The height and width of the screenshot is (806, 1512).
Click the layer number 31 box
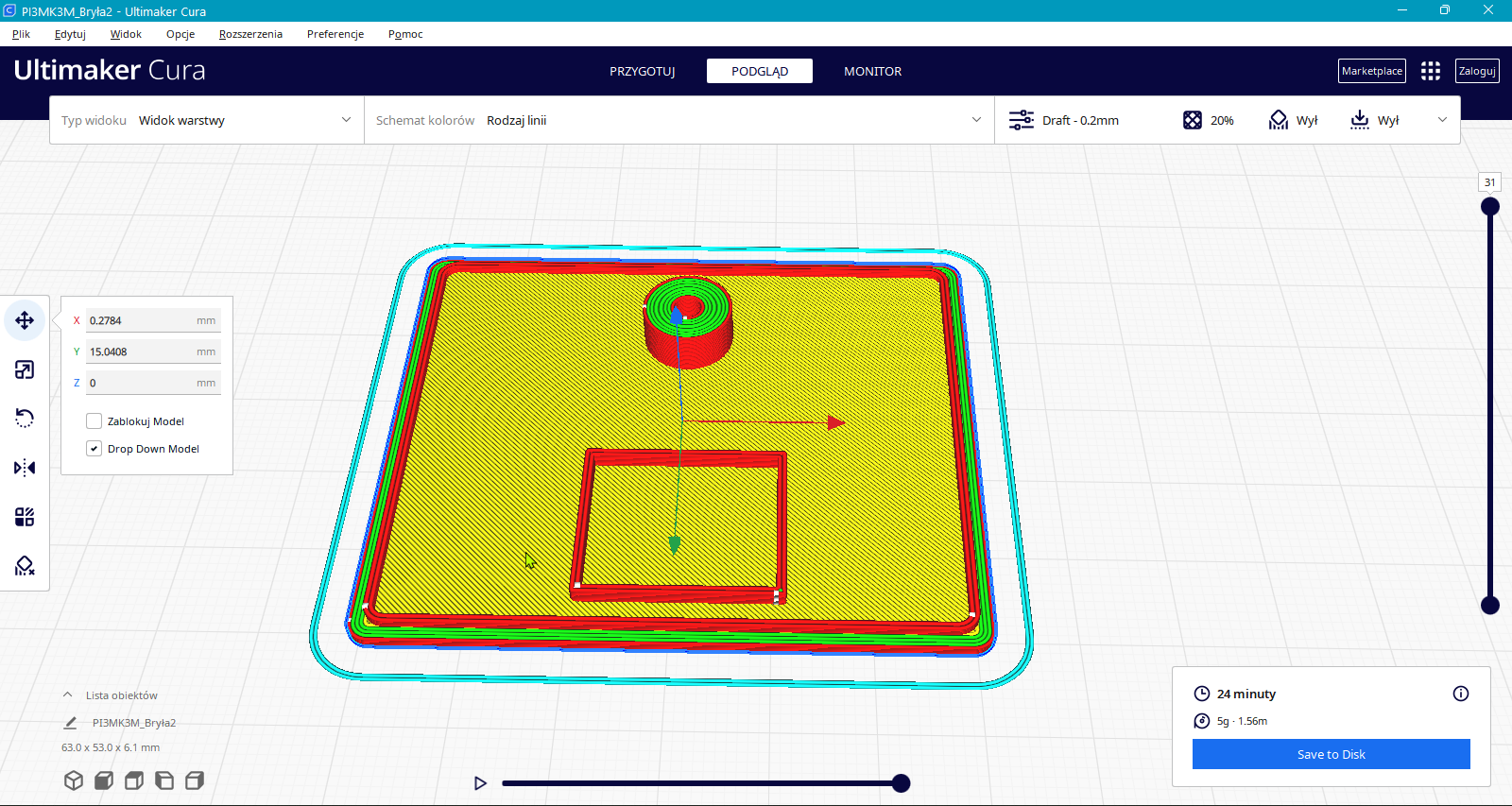[x=1490, y=182]
